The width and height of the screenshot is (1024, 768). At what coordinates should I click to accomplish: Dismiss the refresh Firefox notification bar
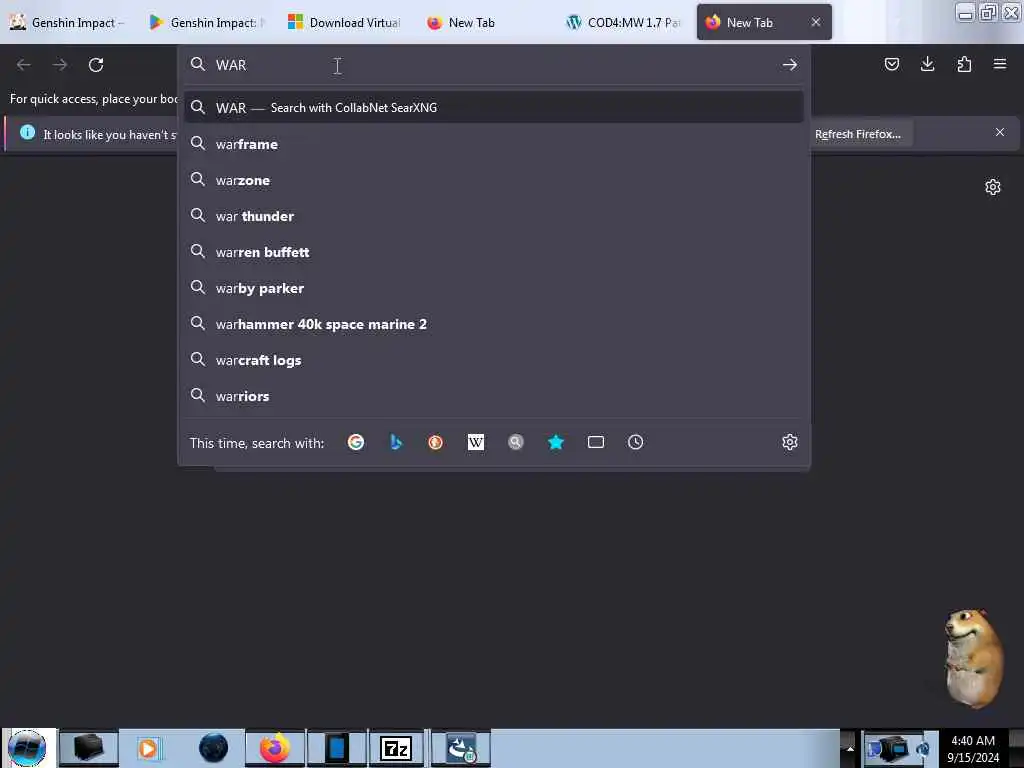click(x=1000, y=133)
